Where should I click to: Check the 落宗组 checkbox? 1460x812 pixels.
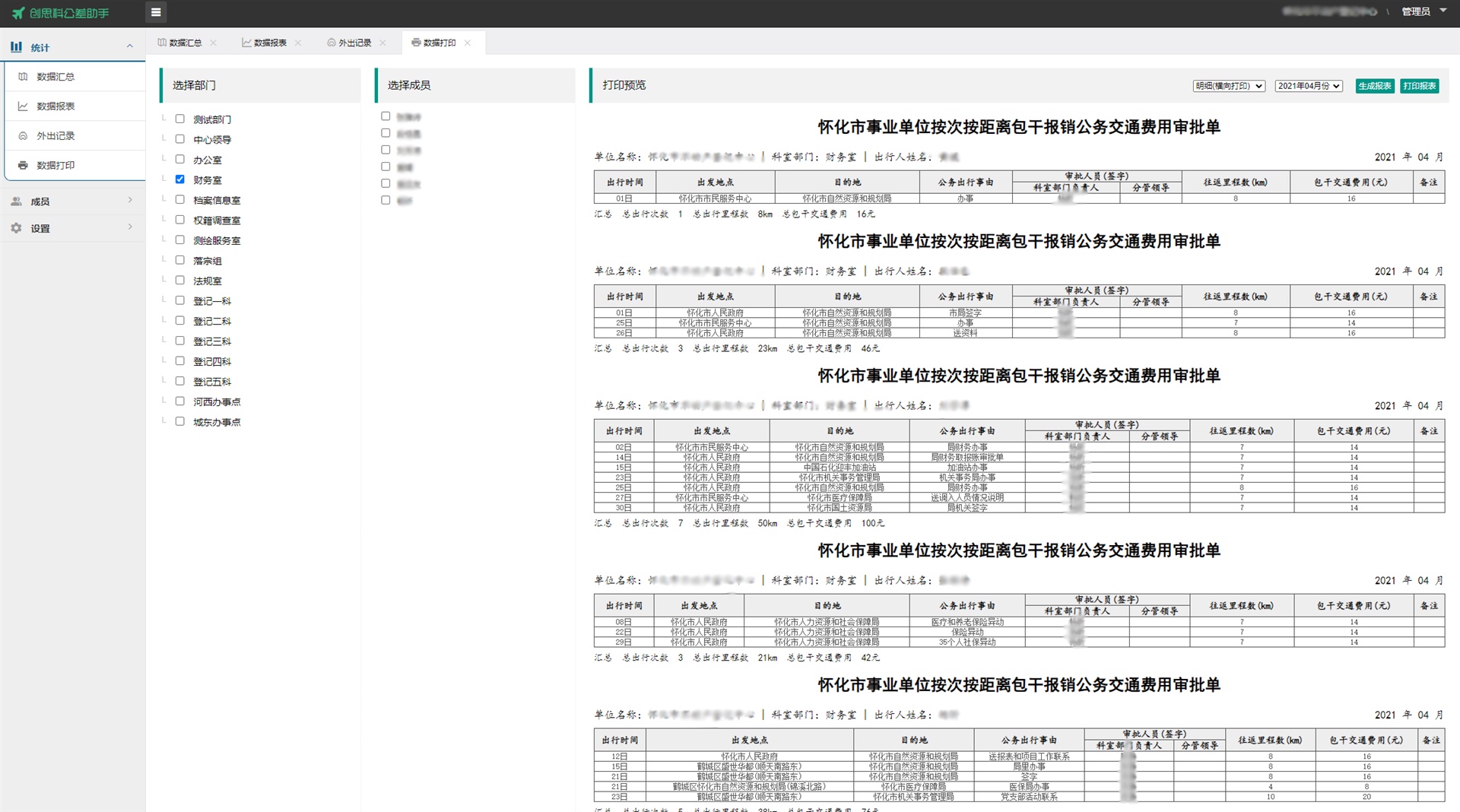tap(180, 260)
